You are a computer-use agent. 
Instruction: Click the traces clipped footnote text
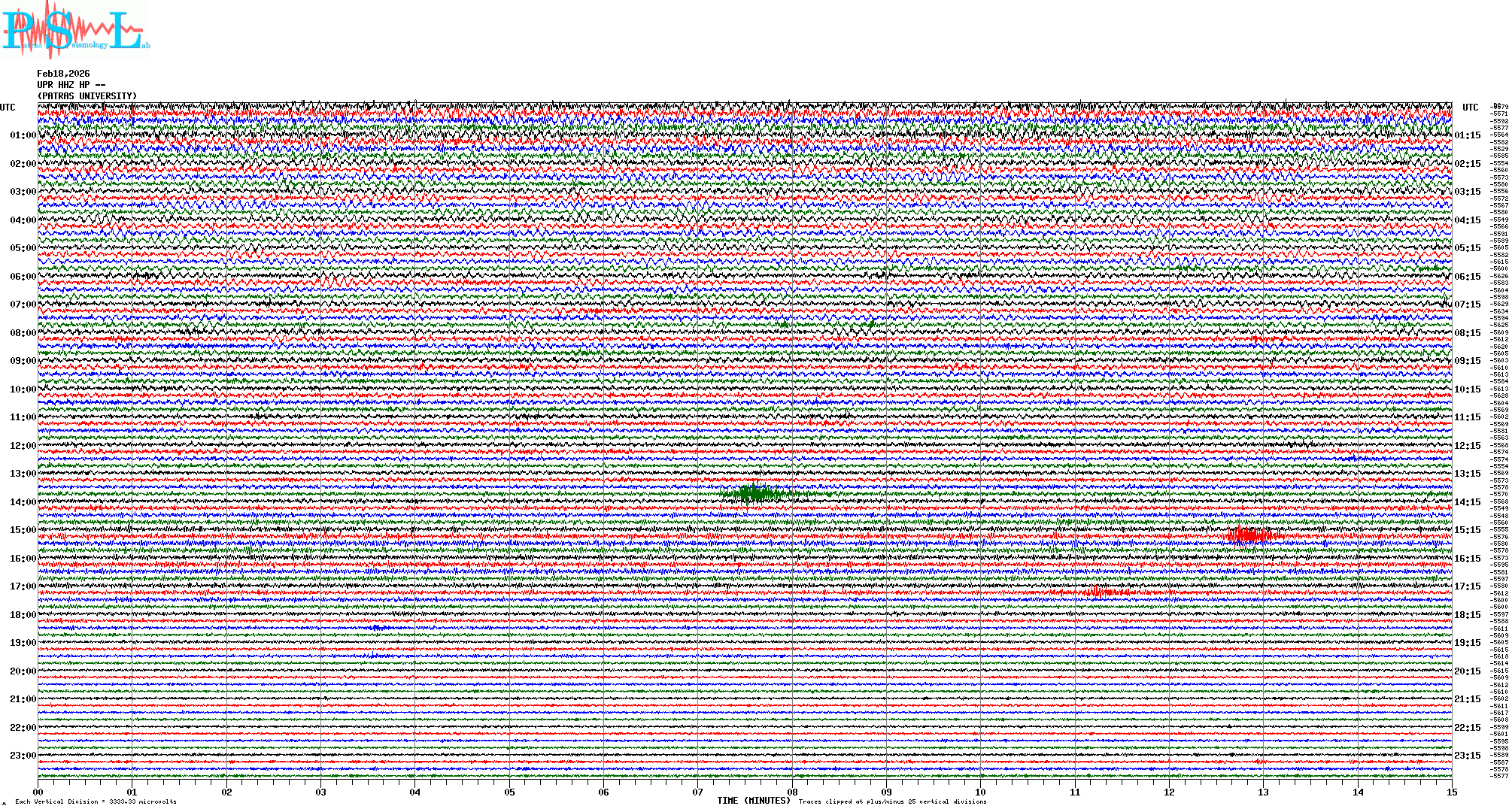[x=892, y=802]
